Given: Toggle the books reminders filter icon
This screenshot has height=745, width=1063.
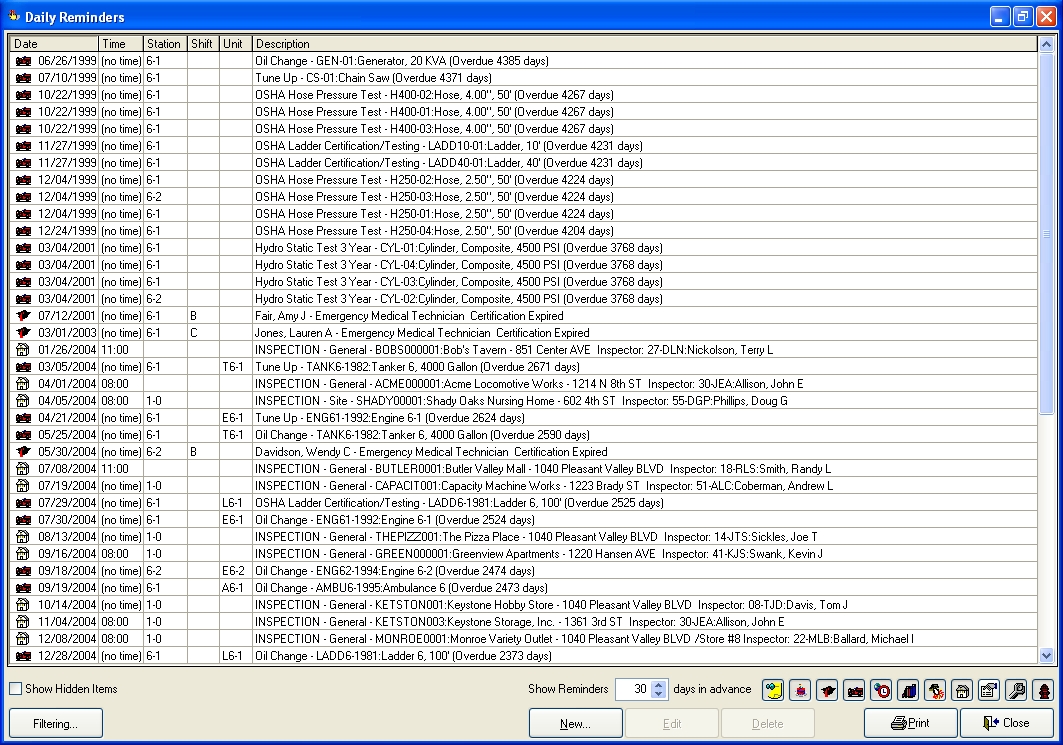Looking at the screenshot, I should coord(908,689).
